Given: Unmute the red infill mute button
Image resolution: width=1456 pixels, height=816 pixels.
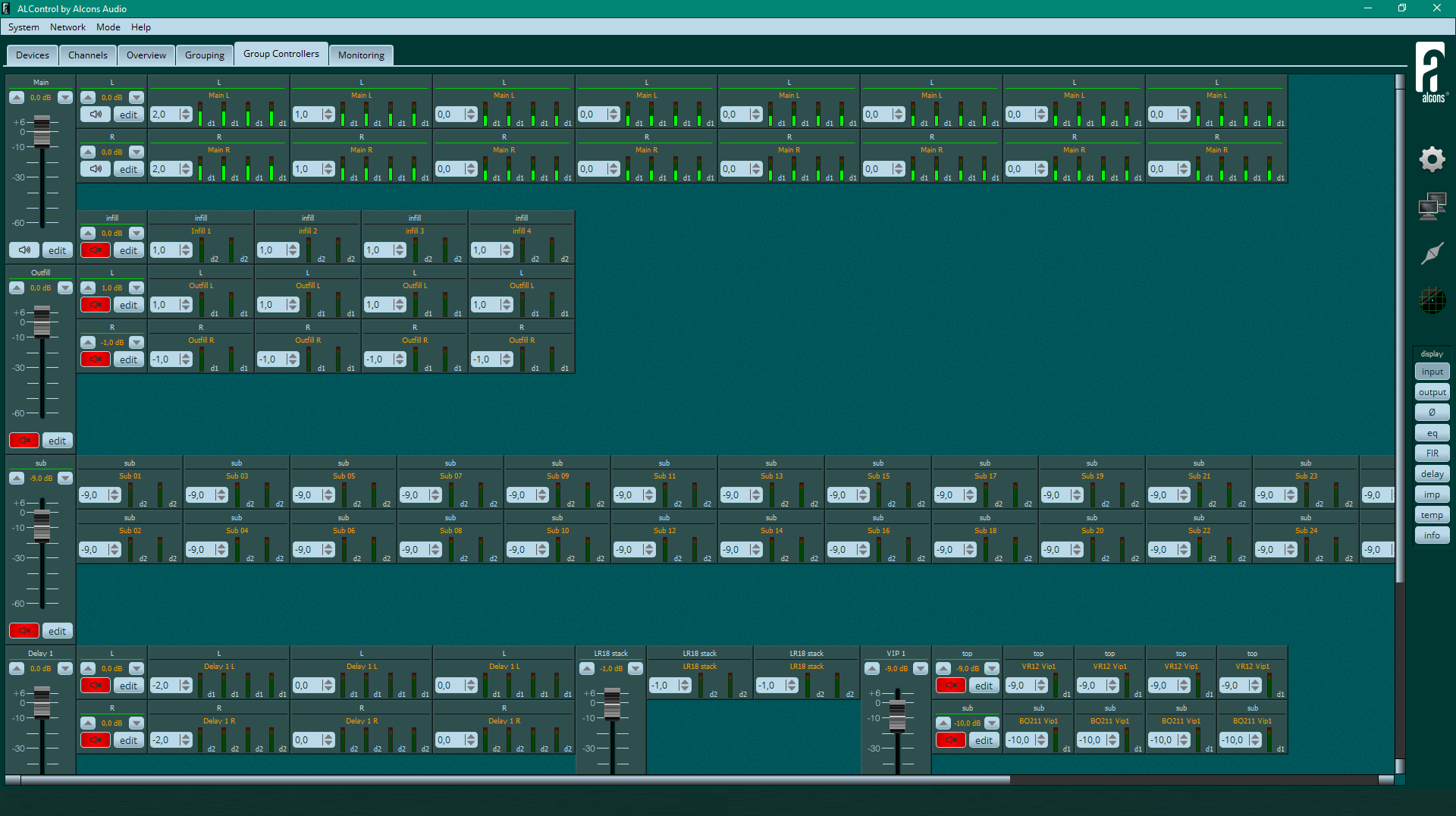Looking at the screenshot, I should coord(96,250).
